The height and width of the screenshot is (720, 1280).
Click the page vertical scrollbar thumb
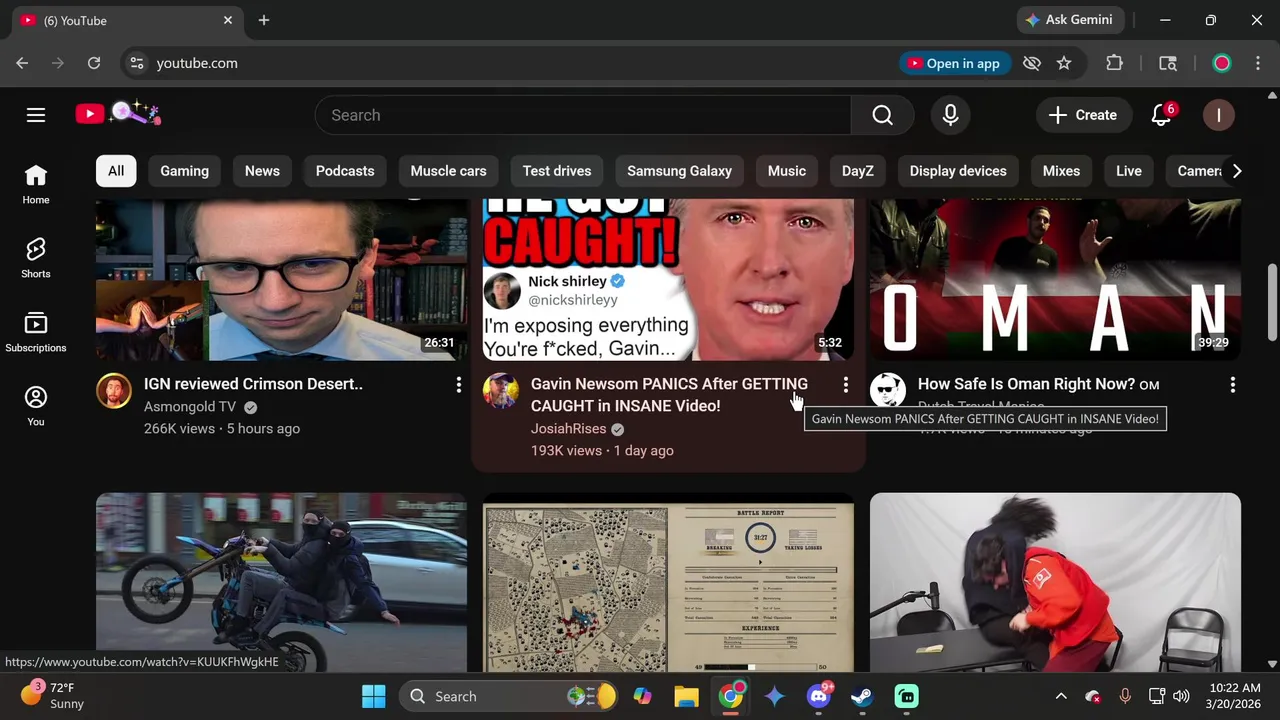1272,302
